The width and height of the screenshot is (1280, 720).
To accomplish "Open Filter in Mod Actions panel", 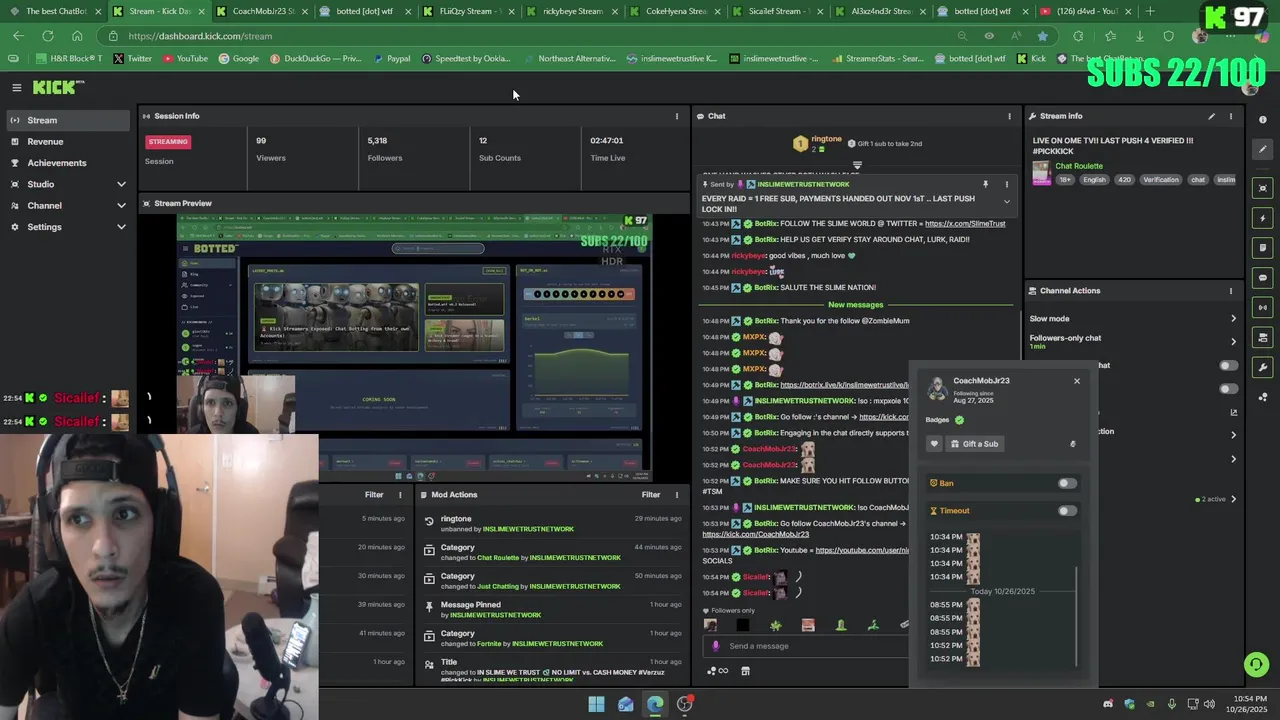I will tap(651, 495).
